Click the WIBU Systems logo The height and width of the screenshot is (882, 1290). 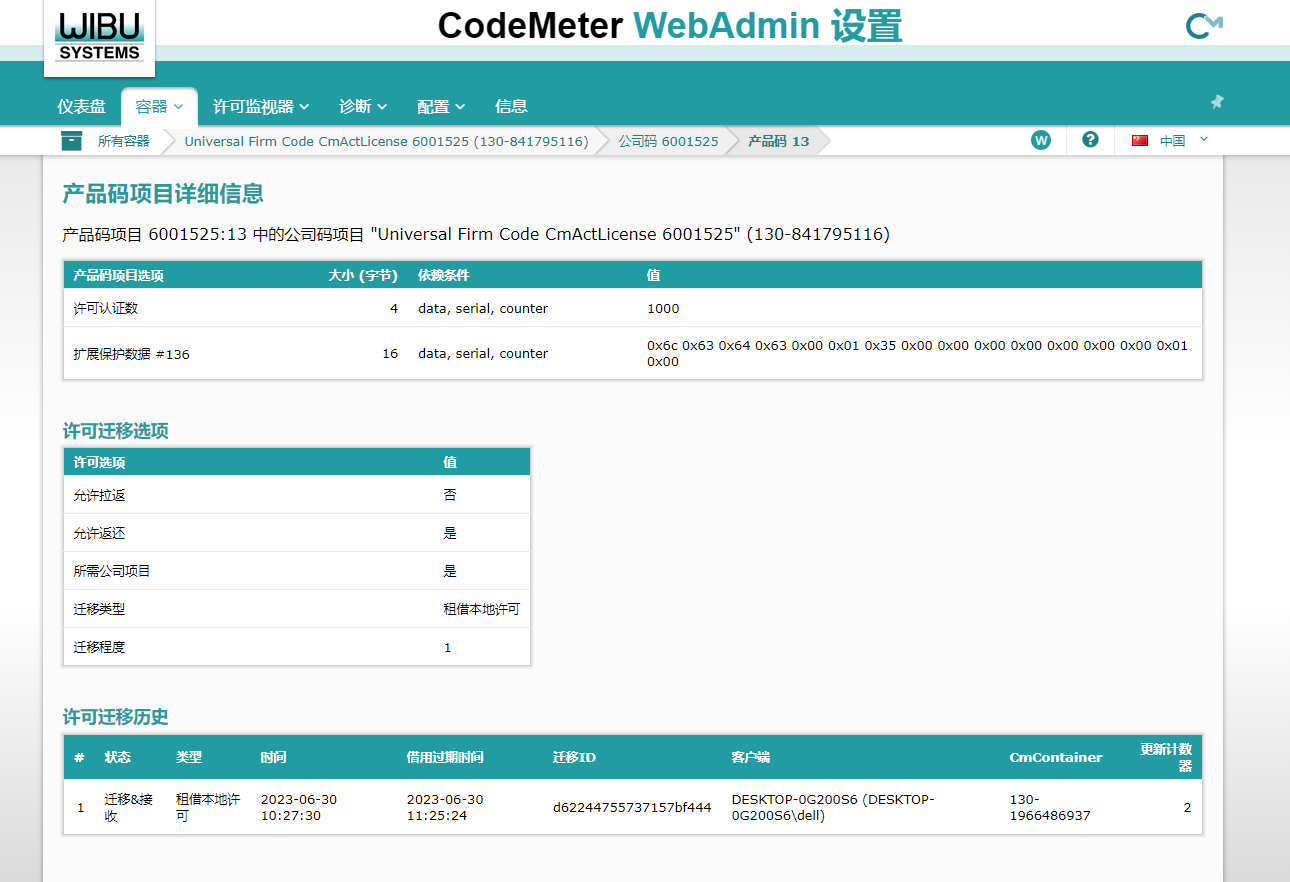coord(99,37)
